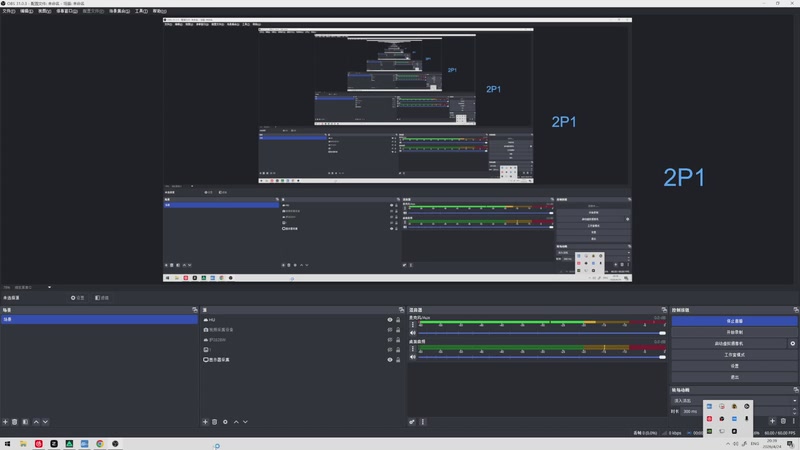Open the preview scaling dropdown arrow
Screen dimensions: 800x450
(49, 287)
